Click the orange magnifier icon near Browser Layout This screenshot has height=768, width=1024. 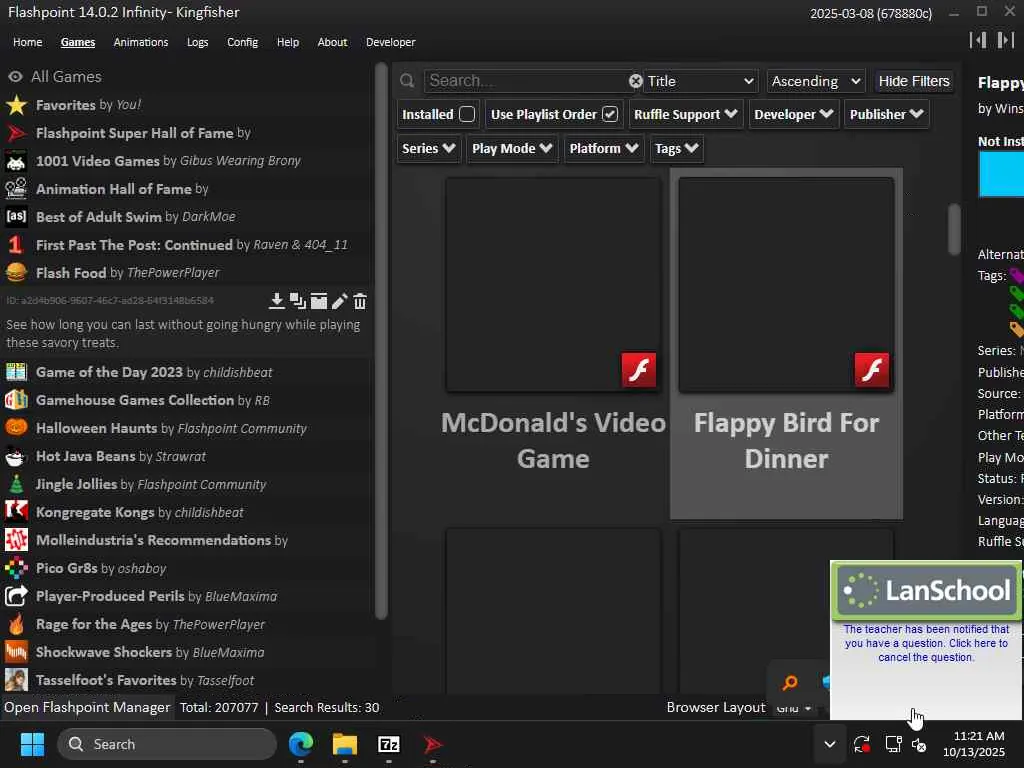(790, 682)
